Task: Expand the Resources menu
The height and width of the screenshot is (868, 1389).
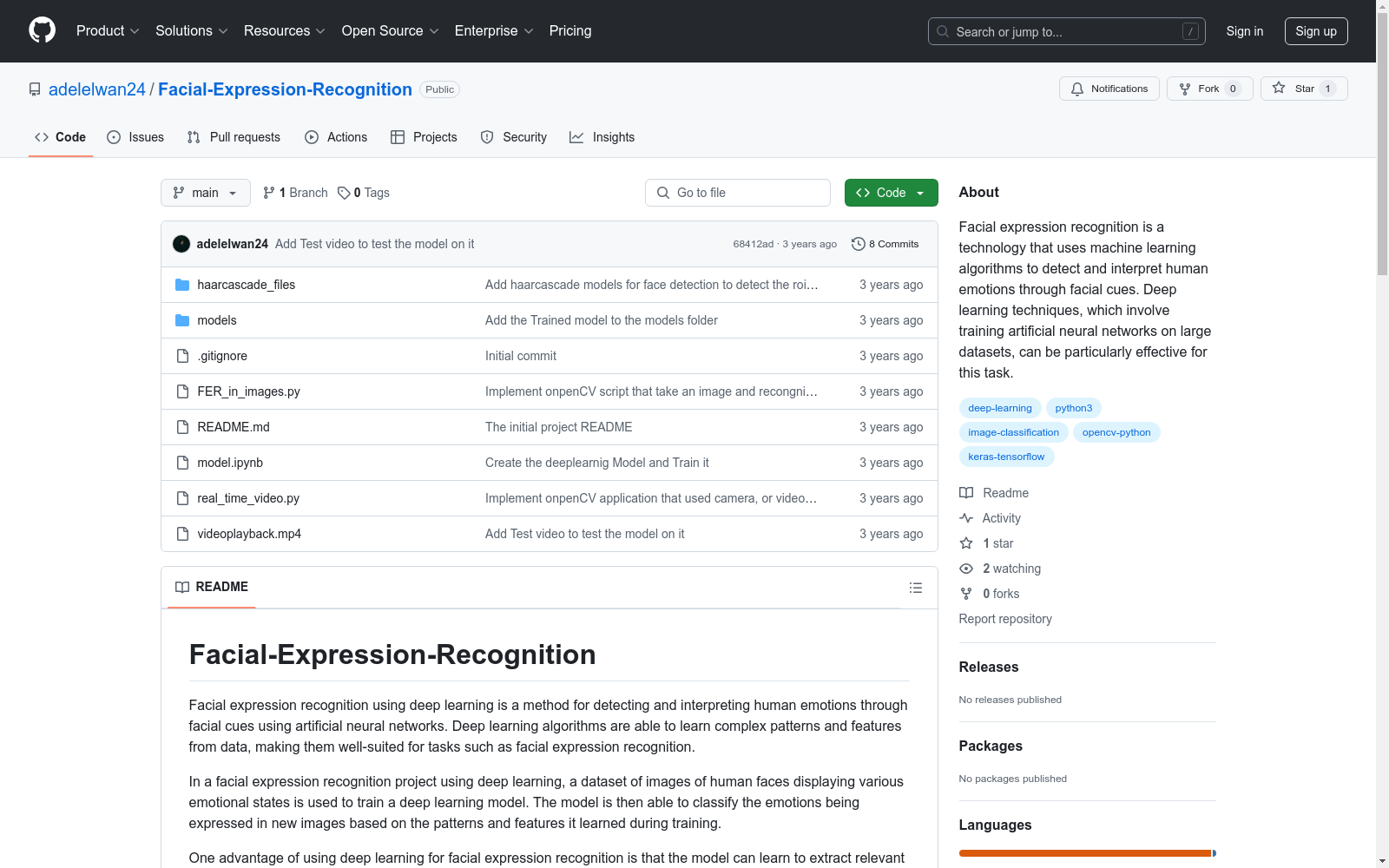Action: pyautogui.click(x=285, y=31)
